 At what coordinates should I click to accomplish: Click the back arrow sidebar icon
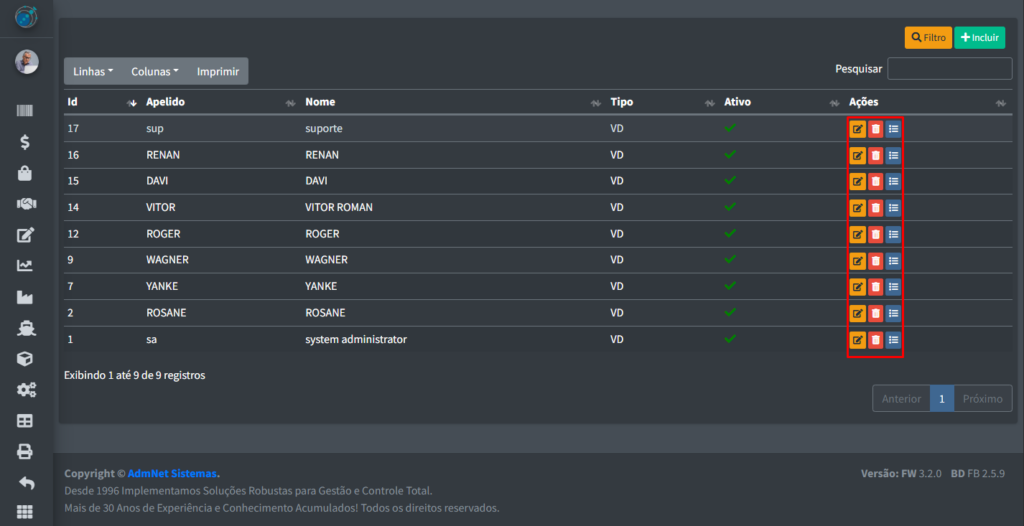[26, 483]
